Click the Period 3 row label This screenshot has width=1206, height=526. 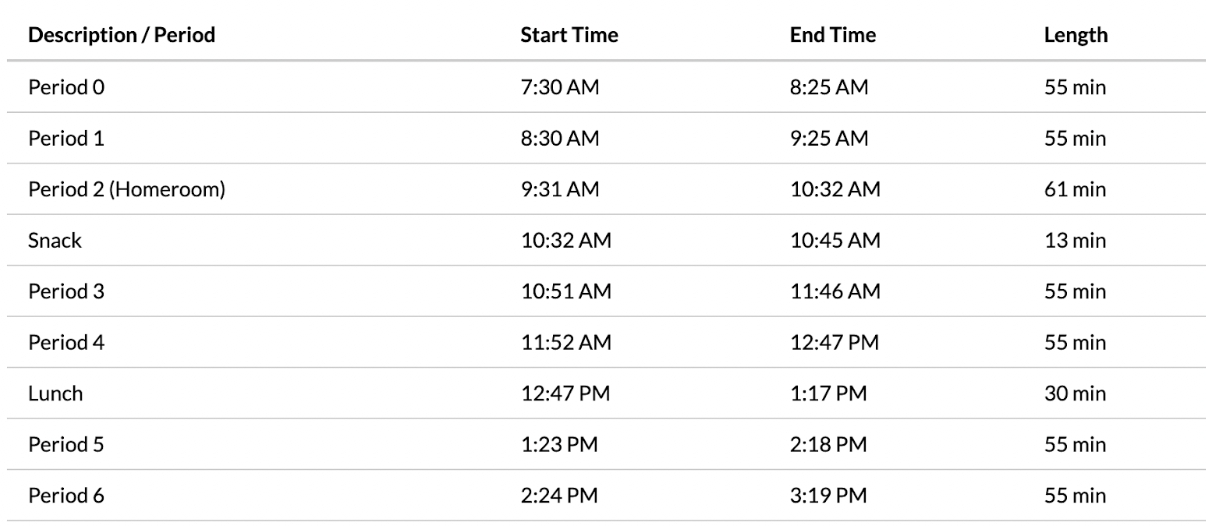(x=66, y=291)
